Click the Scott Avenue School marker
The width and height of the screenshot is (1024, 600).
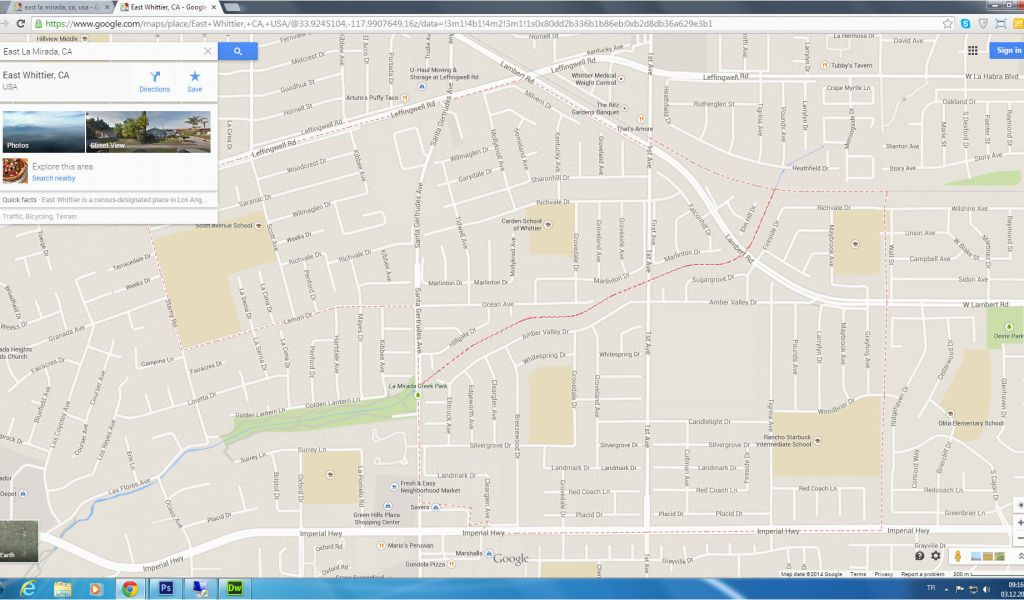coord(259,225)
